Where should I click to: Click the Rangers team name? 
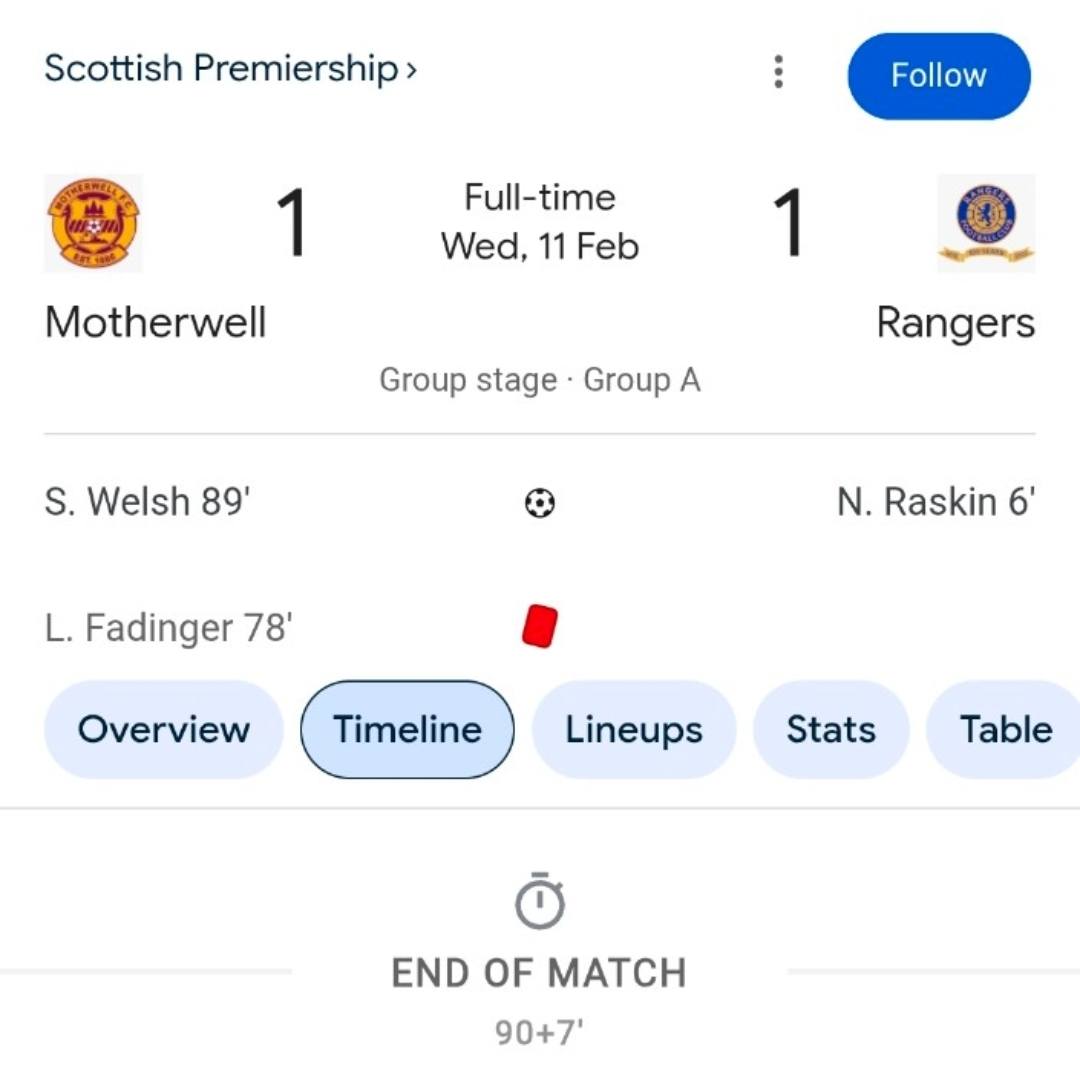click(955, 323)
